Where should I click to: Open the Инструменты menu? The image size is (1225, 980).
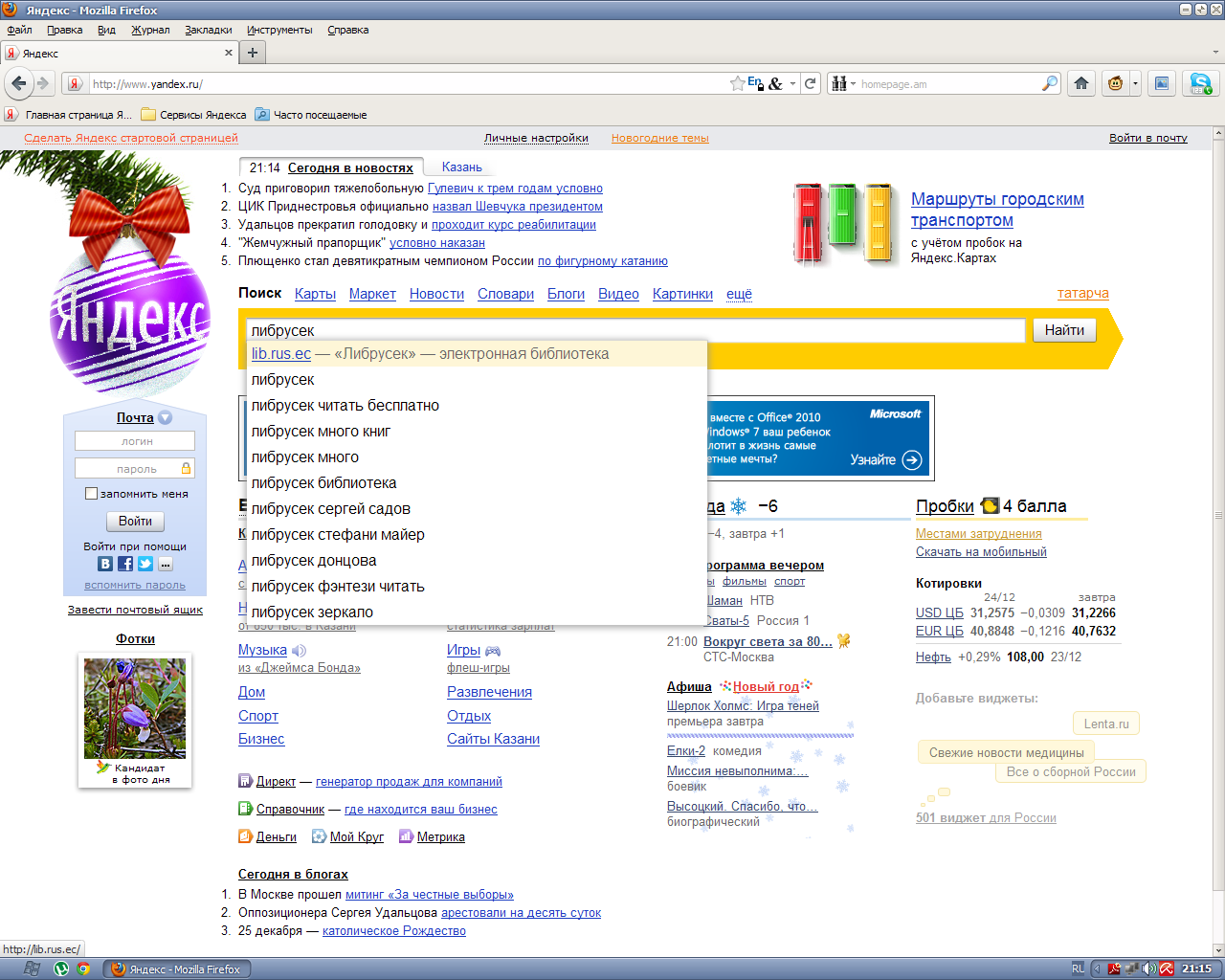pyautogui.click(x=279, y=30)
